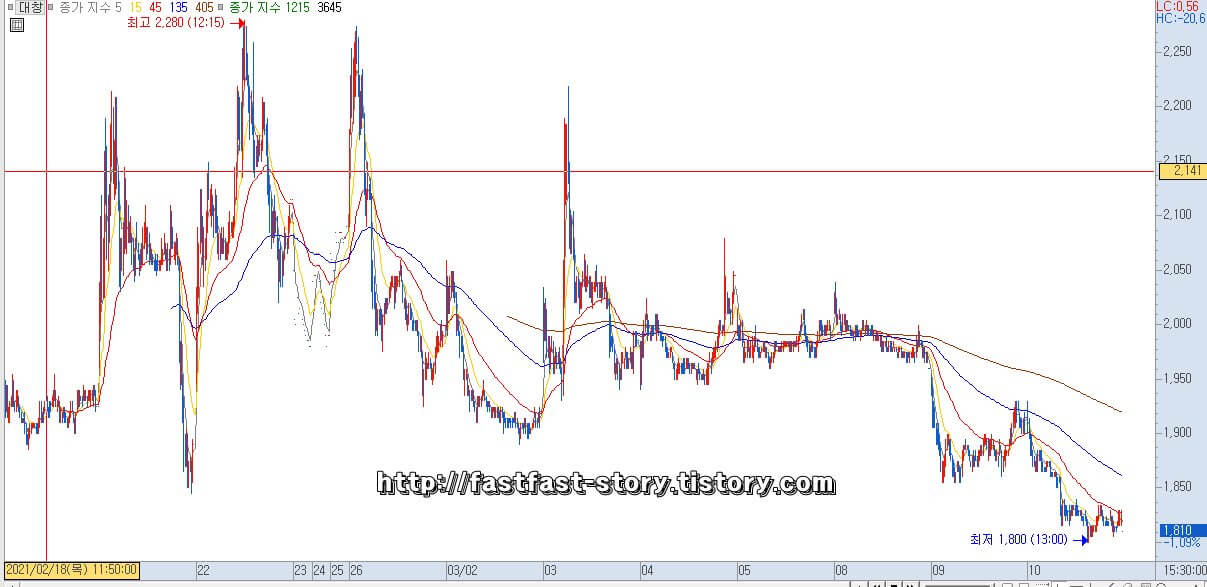Click the yellow 2,141 crosshair price tag

click(1181, 171)
